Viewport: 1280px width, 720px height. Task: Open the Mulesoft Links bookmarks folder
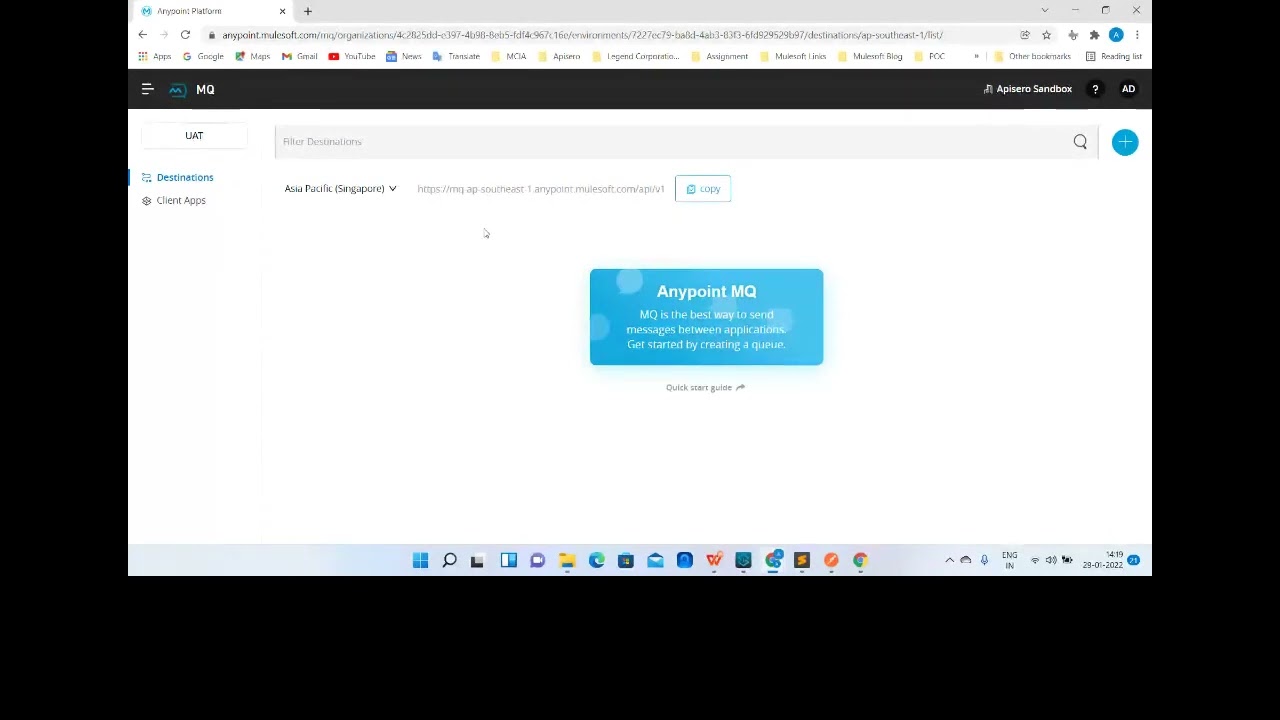[x=792, y=56]
